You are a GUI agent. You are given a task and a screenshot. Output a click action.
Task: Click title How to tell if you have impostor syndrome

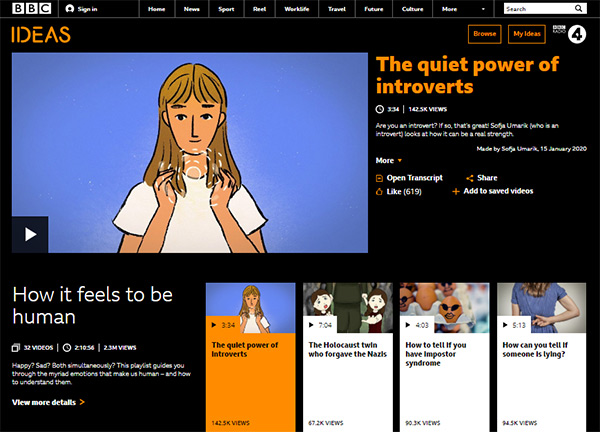click(436, 354)
